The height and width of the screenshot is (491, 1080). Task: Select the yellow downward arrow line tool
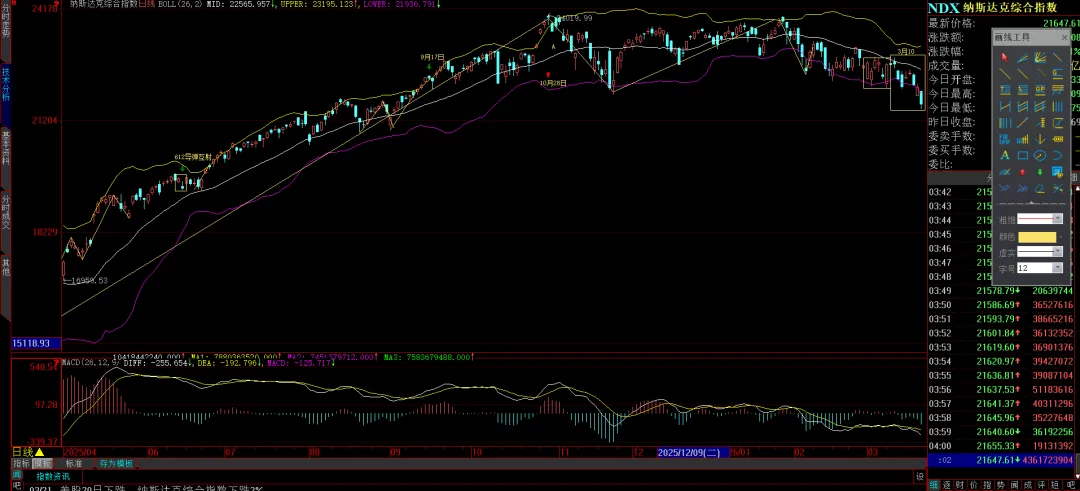pyautogui.click(x=1040, y=140)
